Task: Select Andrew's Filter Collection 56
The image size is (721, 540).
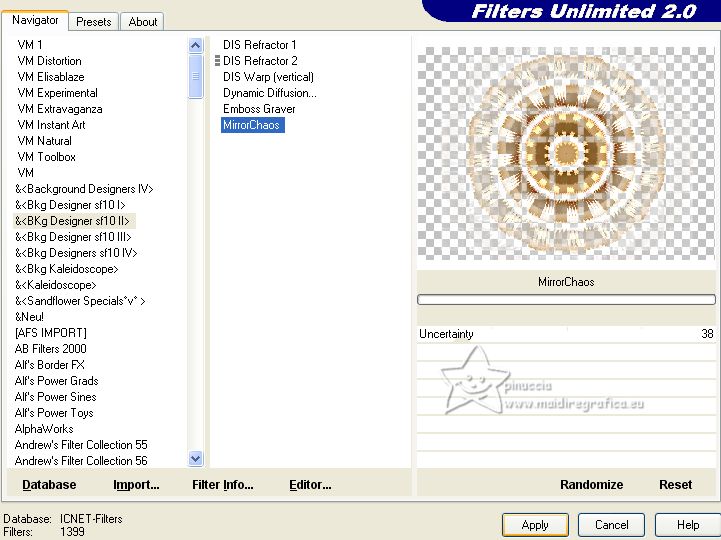Action: [81, 461]
